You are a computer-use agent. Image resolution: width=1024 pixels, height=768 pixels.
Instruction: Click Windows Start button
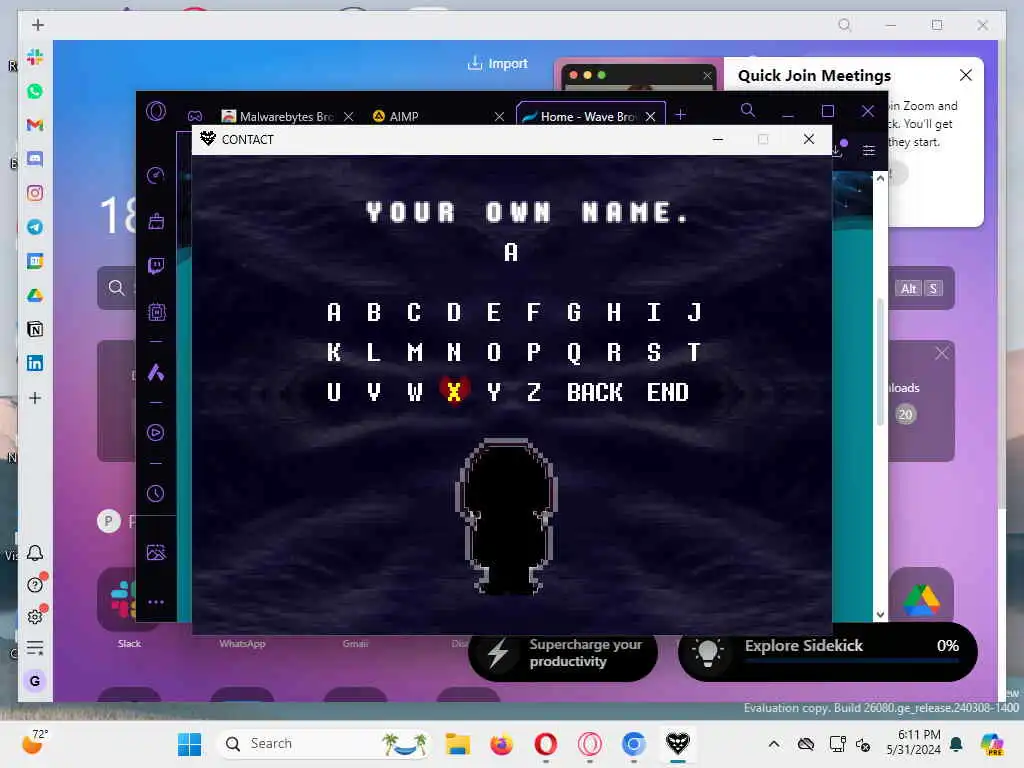189,744
